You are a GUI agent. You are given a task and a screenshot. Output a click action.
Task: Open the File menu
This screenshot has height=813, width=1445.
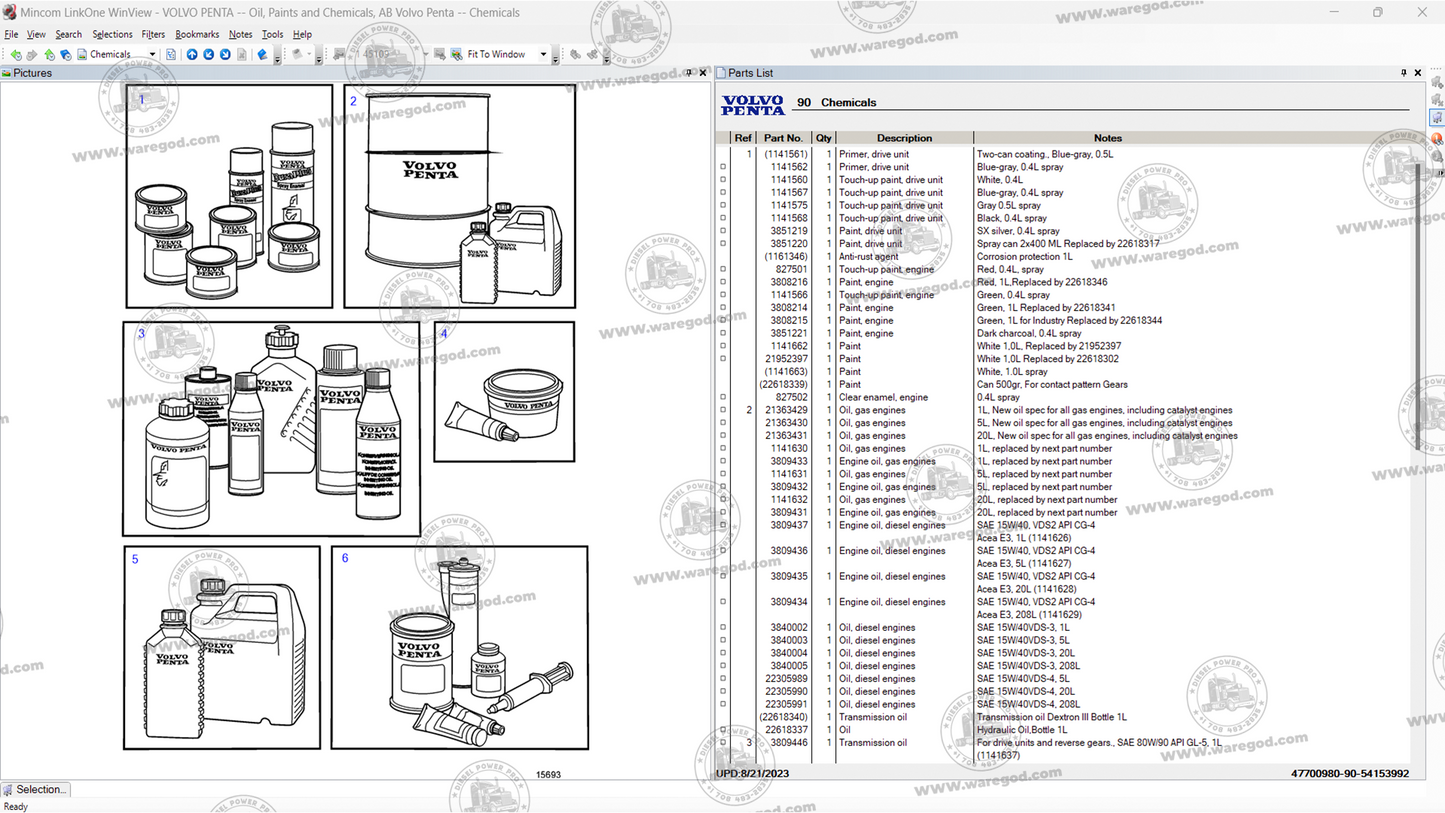[x=11, y=34]
